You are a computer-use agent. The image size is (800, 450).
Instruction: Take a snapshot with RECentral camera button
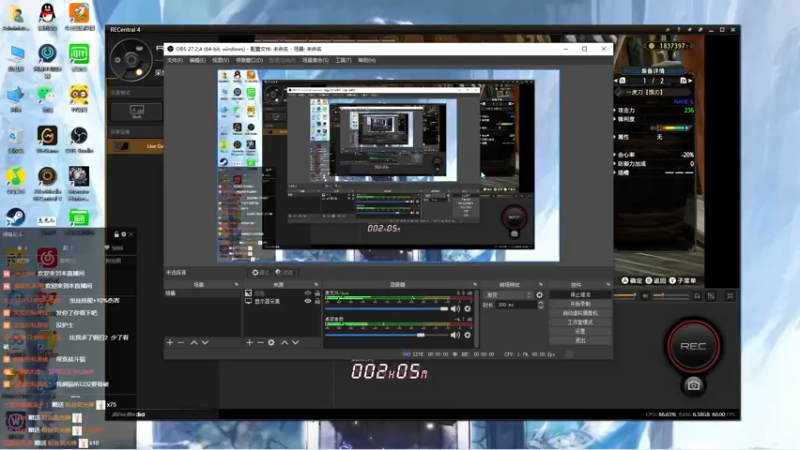click(x=693, y=385)
